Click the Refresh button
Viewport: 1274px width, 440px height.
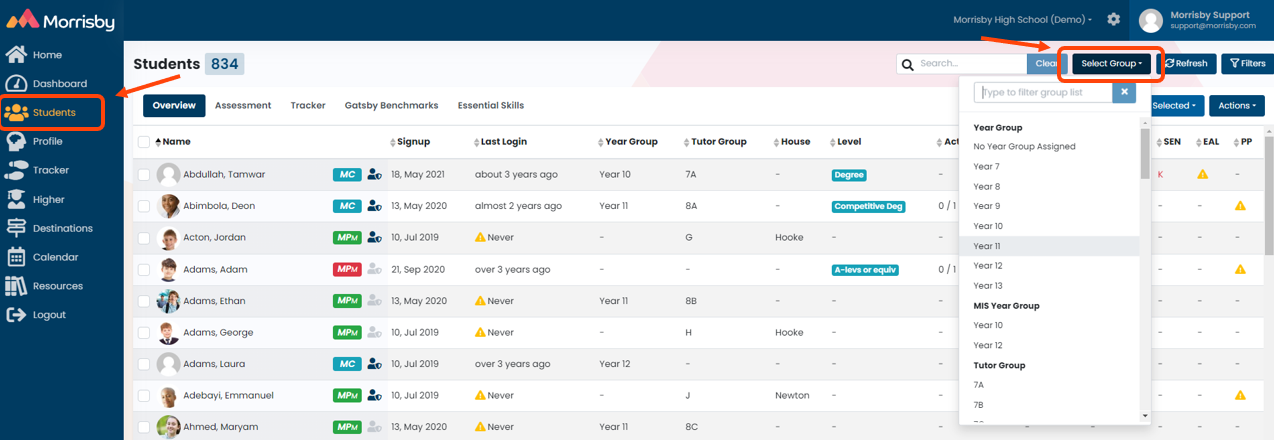pos(1187,64)
